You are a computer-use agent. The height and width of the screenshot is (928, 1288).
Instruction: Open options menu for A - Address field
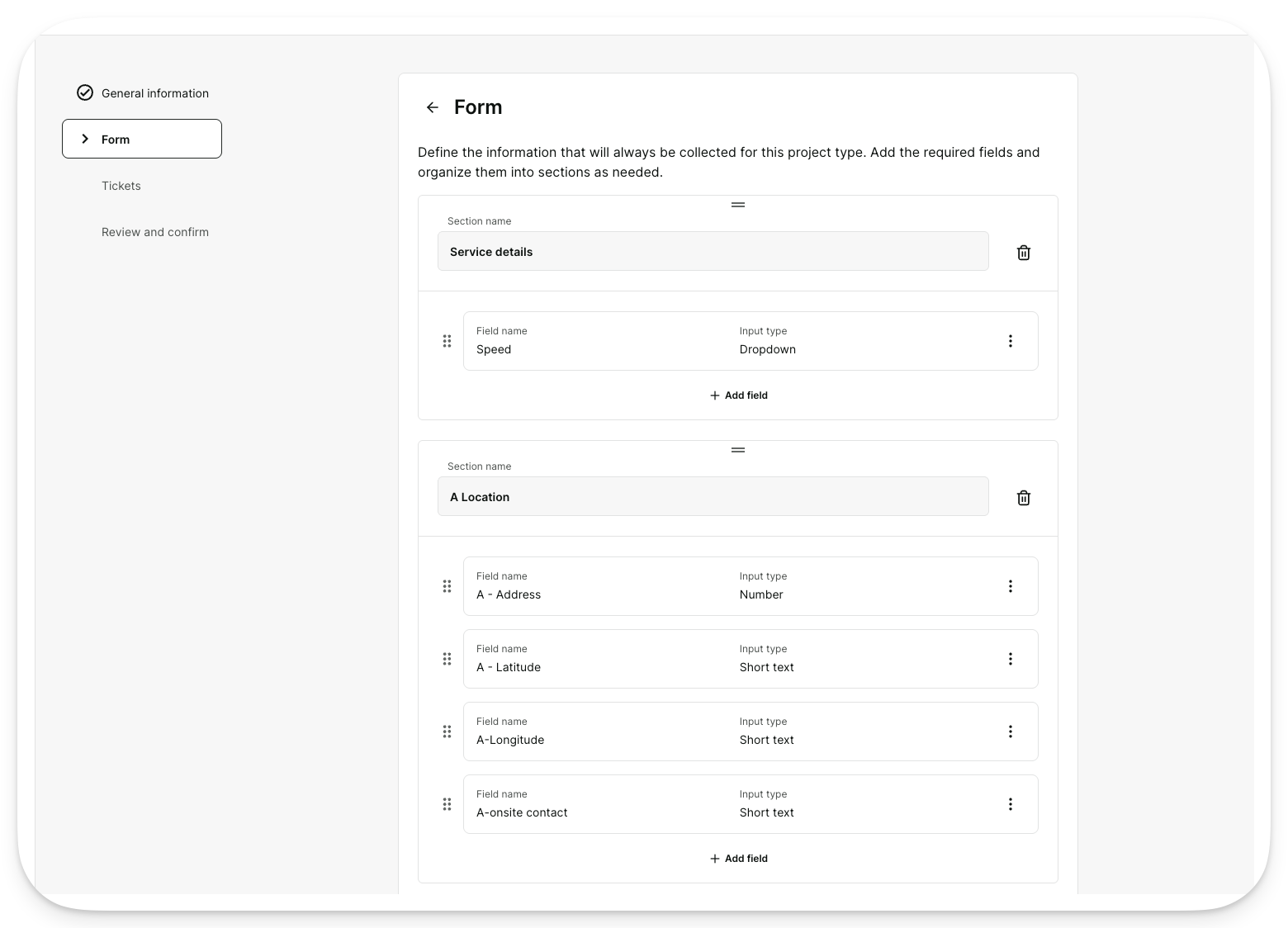[1010, 586]
